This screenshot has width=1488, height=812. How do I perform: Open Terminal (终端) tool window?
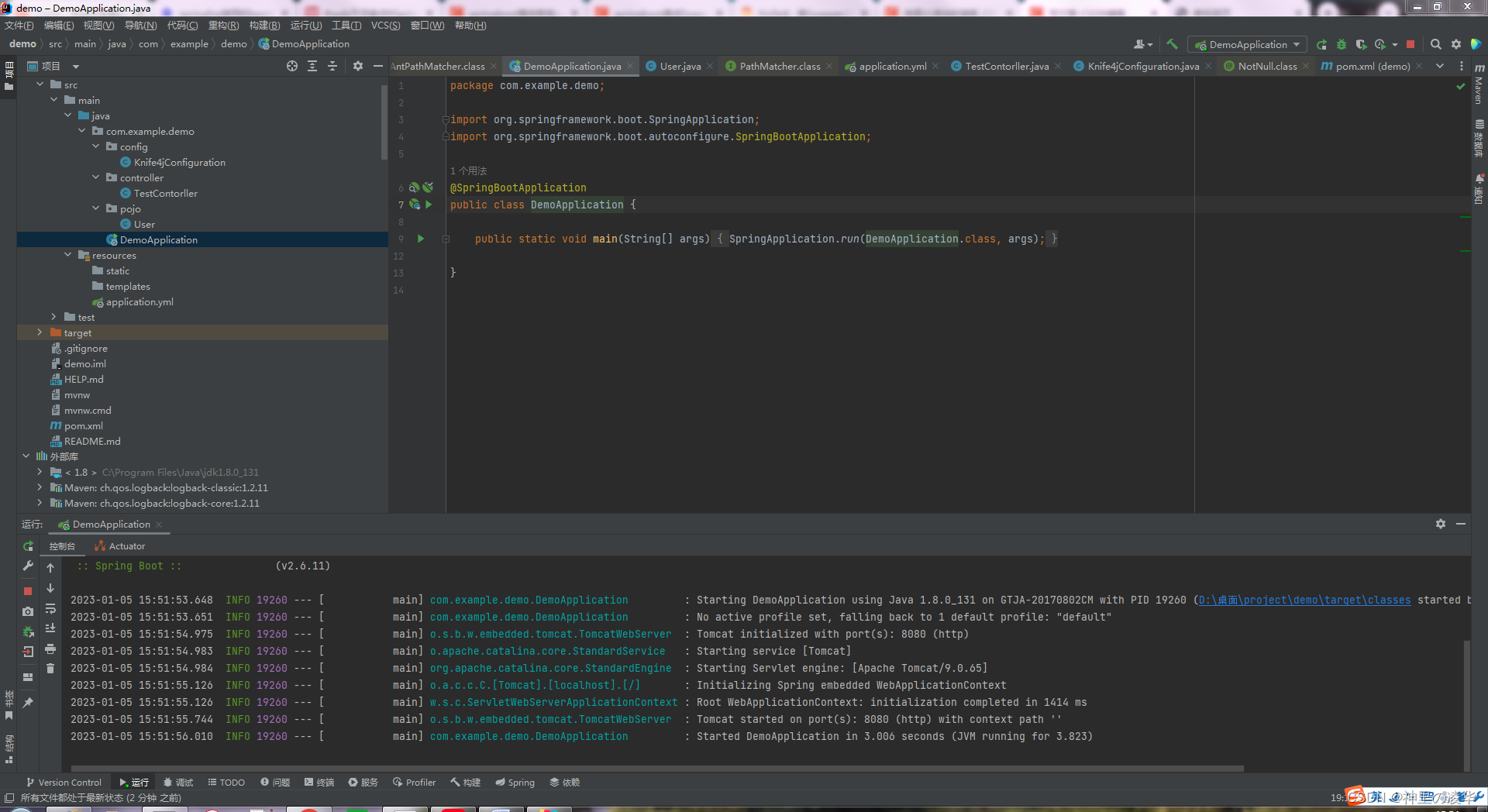pyautogui.click(x=319, y=783)
